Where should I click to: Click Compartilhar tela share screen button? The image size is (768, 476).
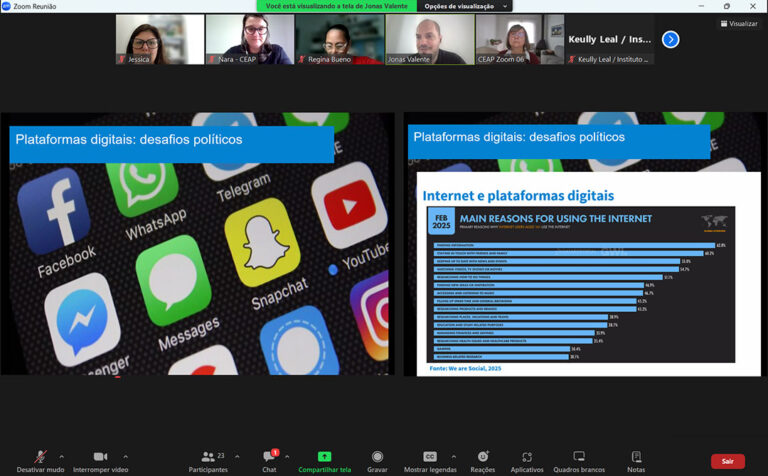tap(324, 461)
